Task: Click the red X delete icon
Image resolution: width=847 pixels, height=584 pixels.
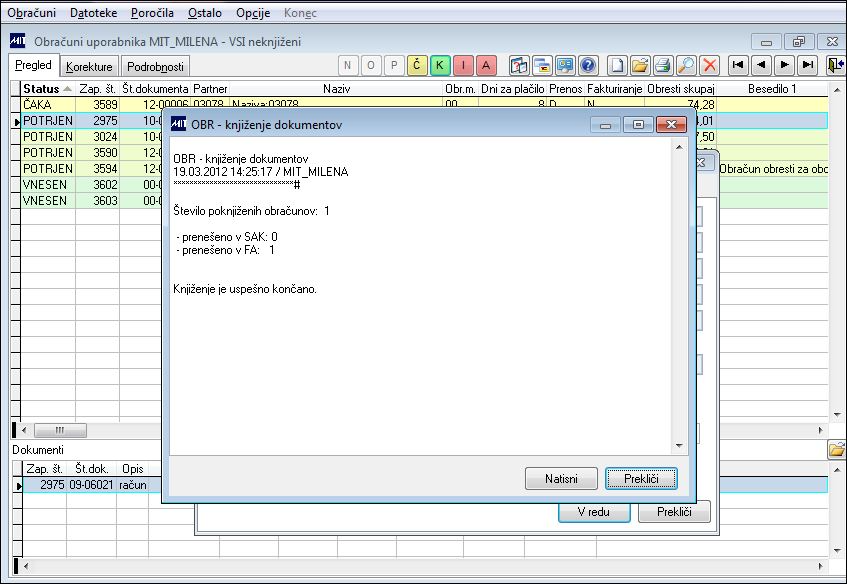Action: click(709, 65)
